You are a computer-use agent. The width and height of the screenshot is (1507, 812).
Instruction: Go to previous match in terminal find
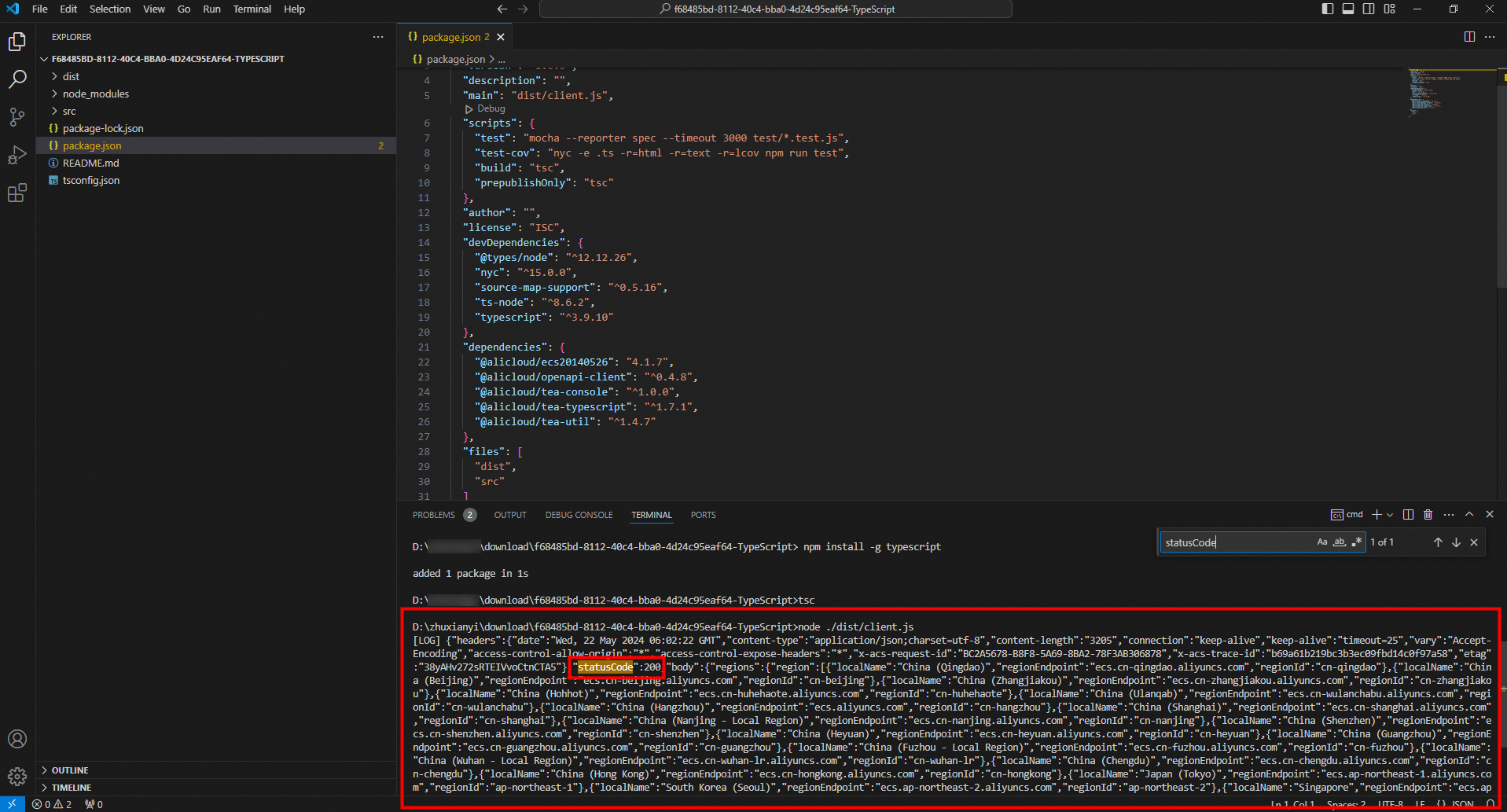(x=1438, y=542)
